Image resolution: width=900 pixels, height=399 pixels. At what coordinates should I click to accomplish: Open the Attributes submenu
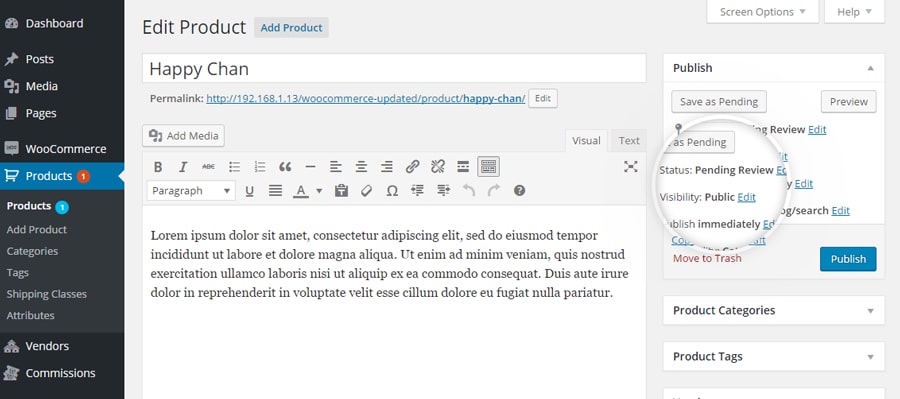tap(30, 316)
